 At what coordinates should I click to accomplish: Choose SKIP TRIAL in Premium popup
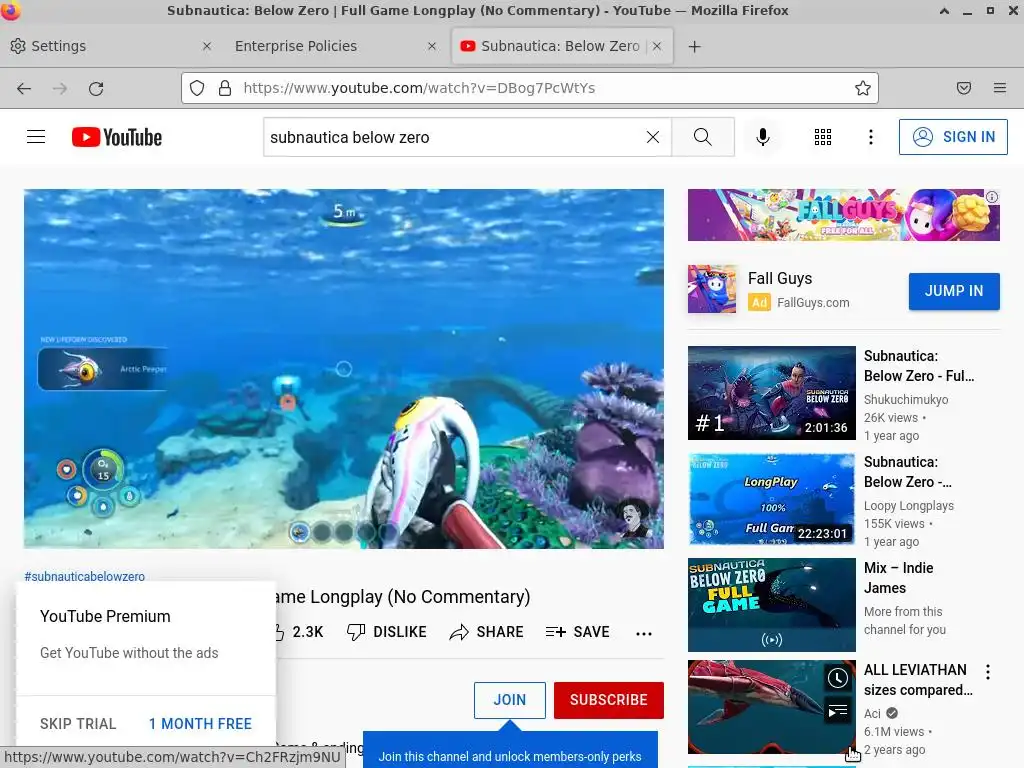pyautogui.click(x=78, y=724)
